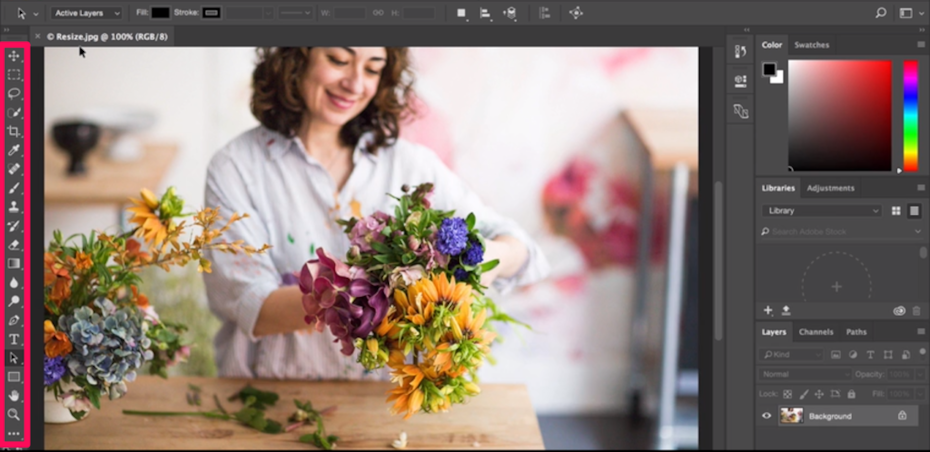
Task: Click the add library item plus button
Action: coord(768,311)
